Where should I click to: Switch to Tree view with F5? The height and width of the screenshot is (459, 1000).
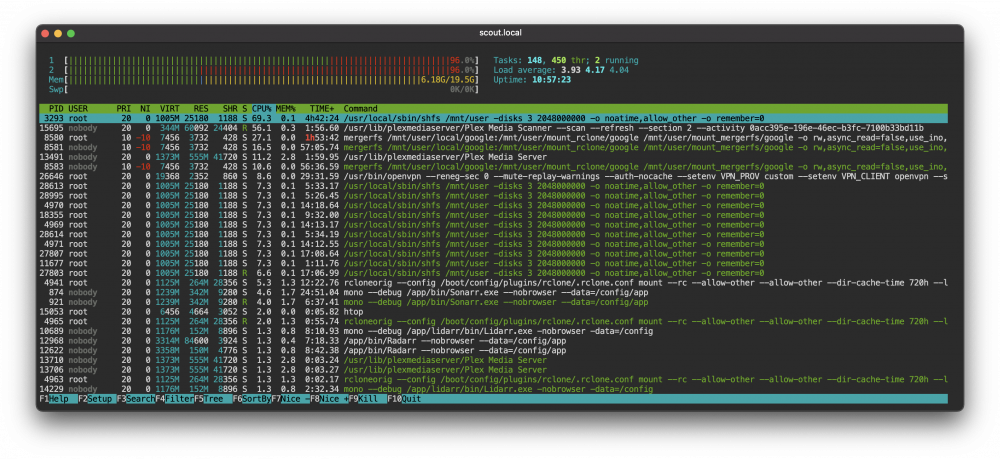[x=213, y=399]
